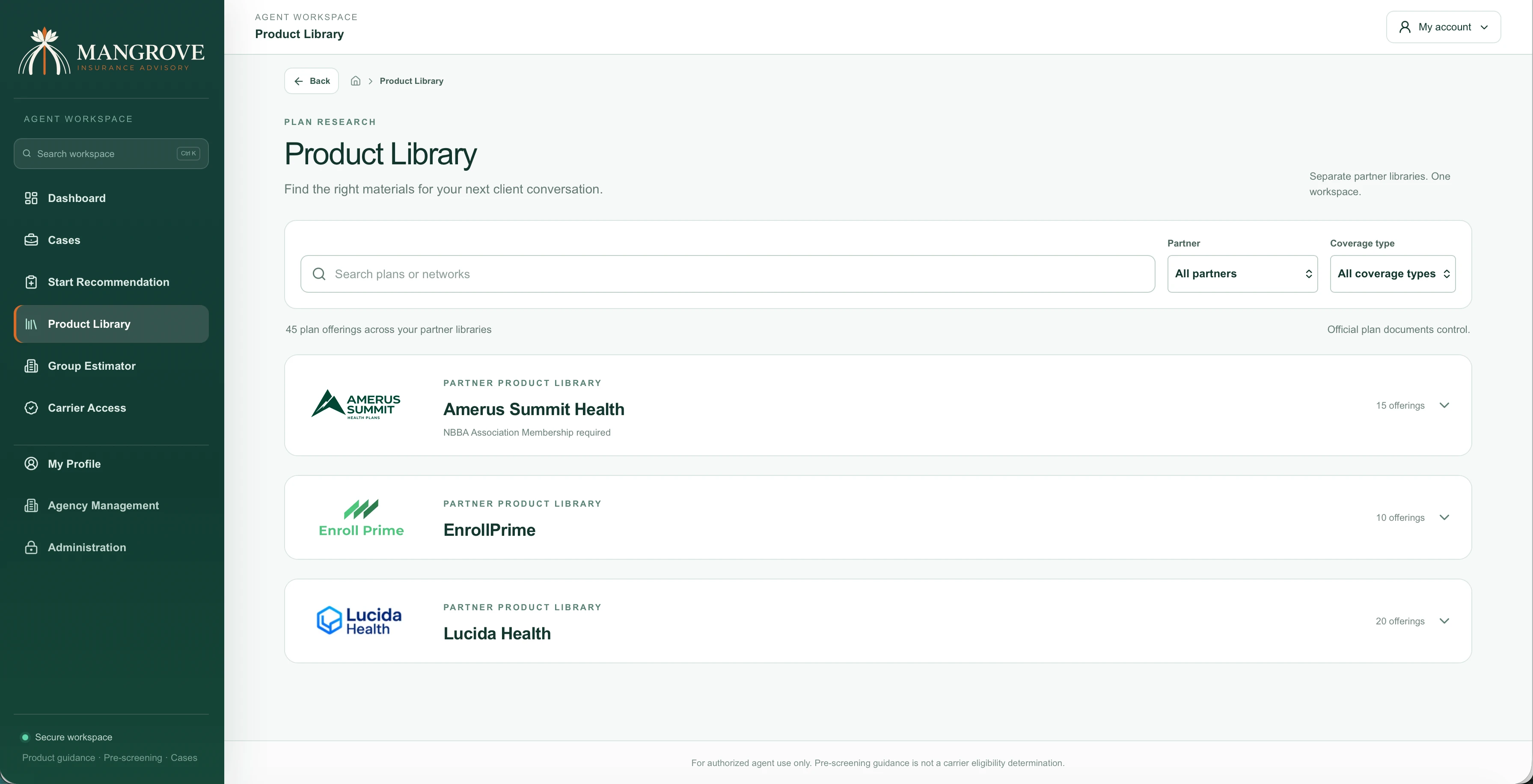Image resolution: width=1533 pixels, height=784 pixels.
Task: Click the Amerus Summit Health title
Action: click(534, 410)
